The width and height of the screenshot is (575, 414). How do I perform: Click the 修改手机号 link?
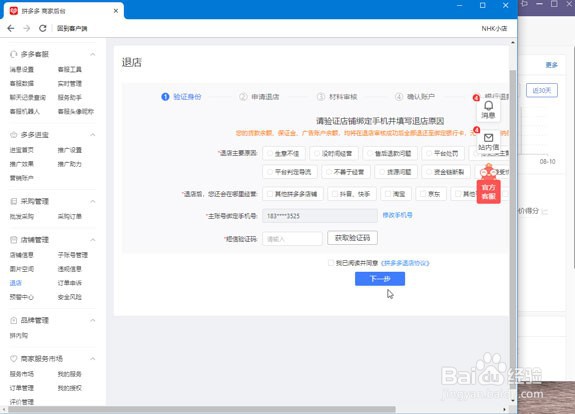398,215
